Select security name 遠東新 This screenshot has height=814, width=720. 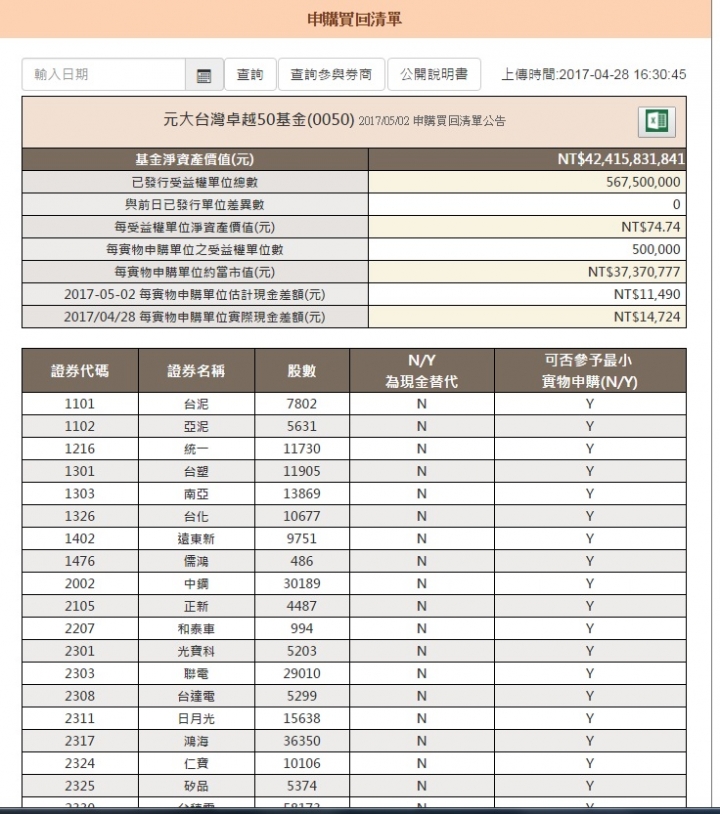click(x=196, y=539)
